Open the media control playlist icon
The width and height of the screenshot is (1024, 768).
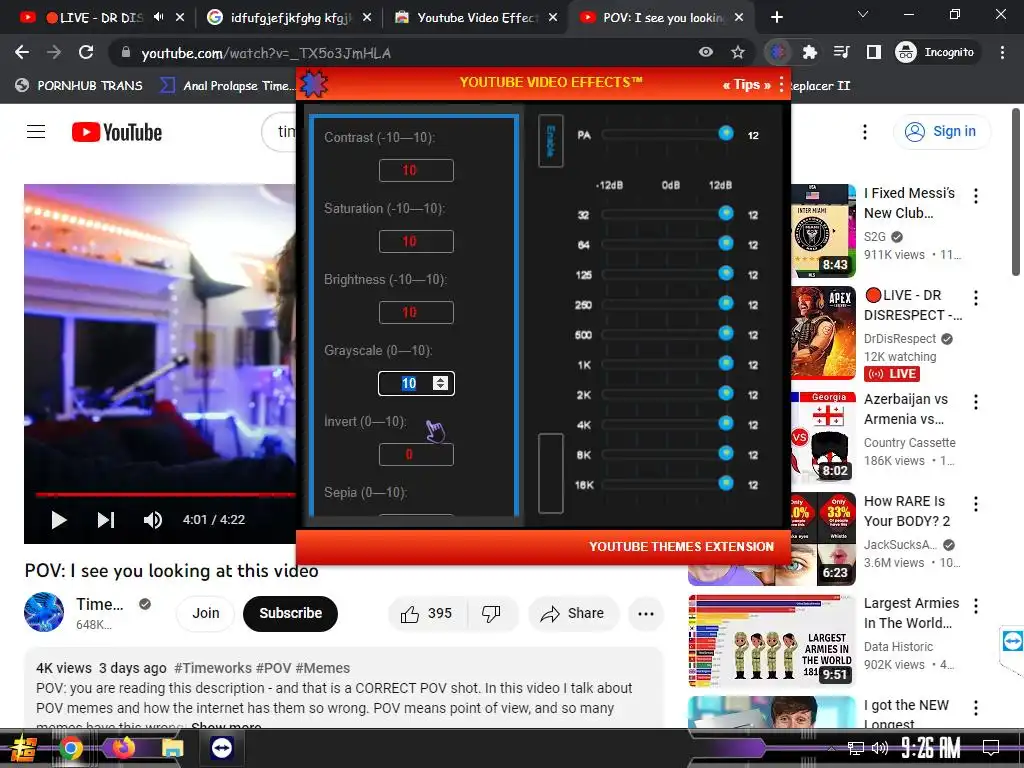click(842, 52)
